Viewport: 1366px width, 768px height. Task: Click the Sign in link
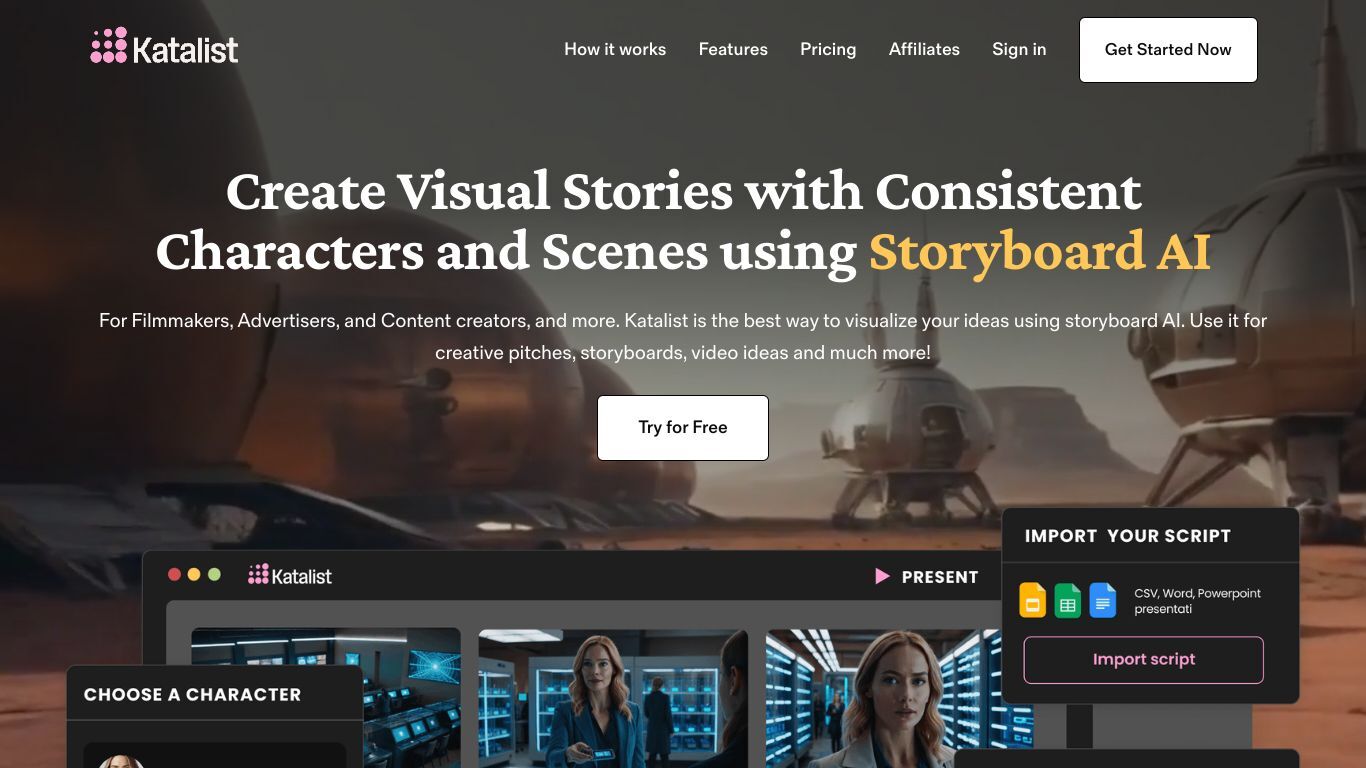(1019, 49)
